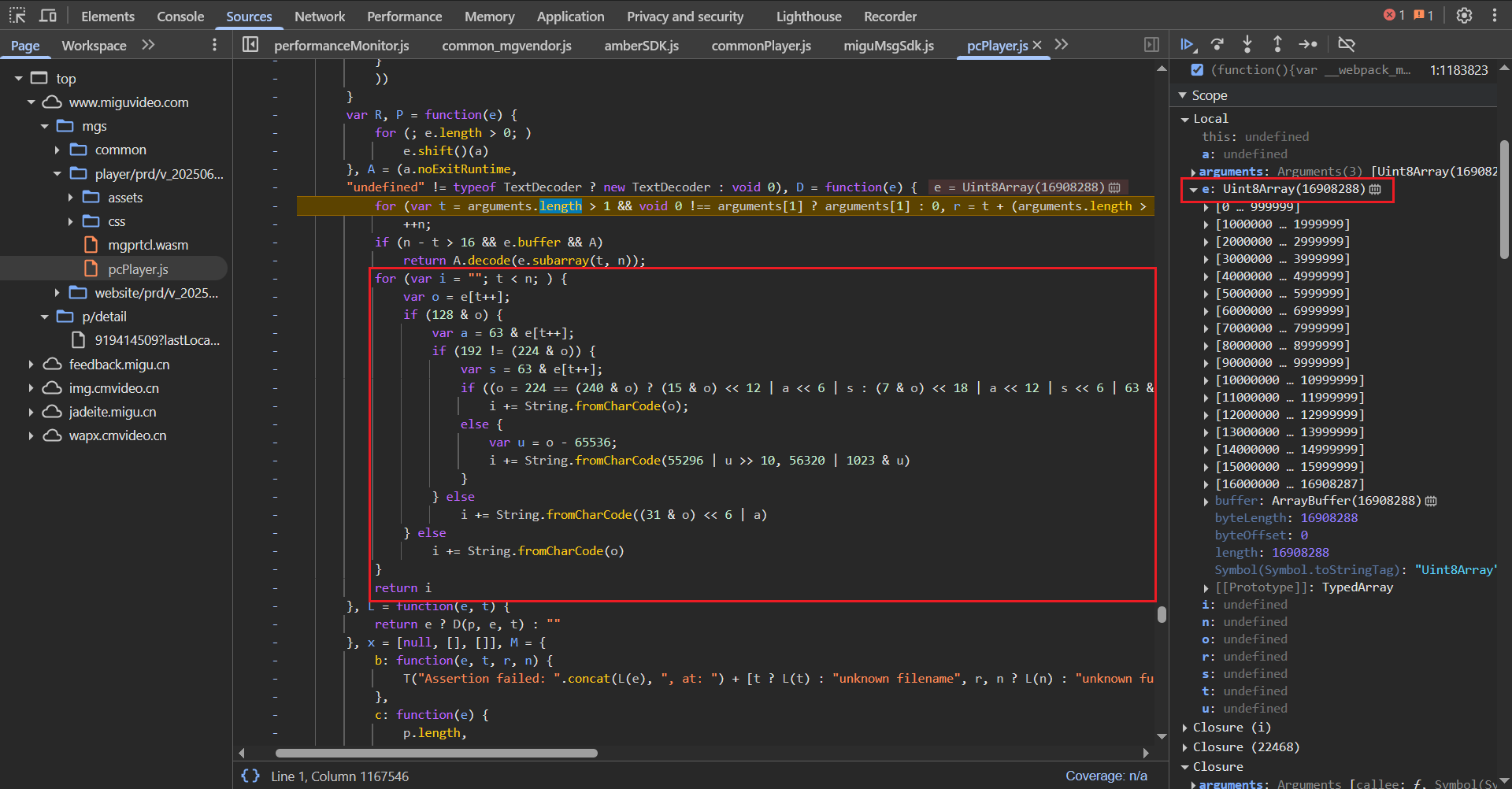Click the Step over next function call icon

tap(1217, 45)
